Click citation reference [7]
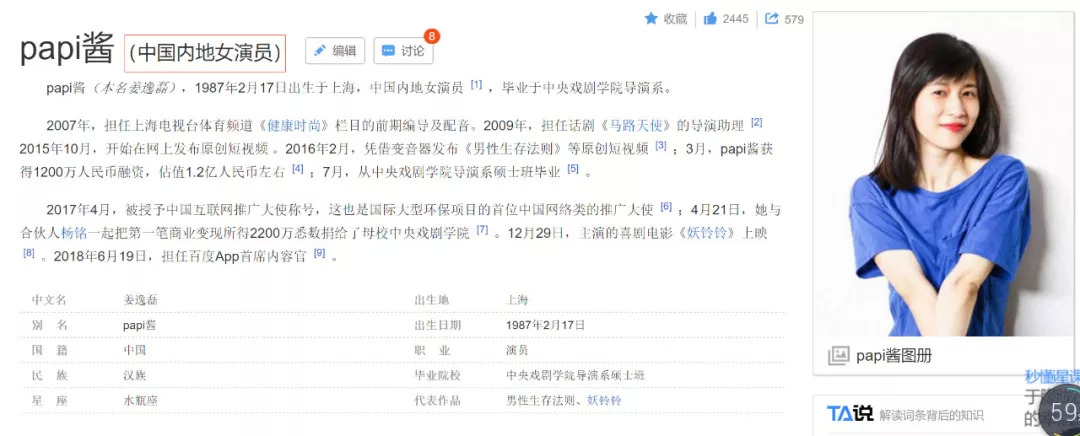Screen dimensions: 1080x436 [482, 229]
